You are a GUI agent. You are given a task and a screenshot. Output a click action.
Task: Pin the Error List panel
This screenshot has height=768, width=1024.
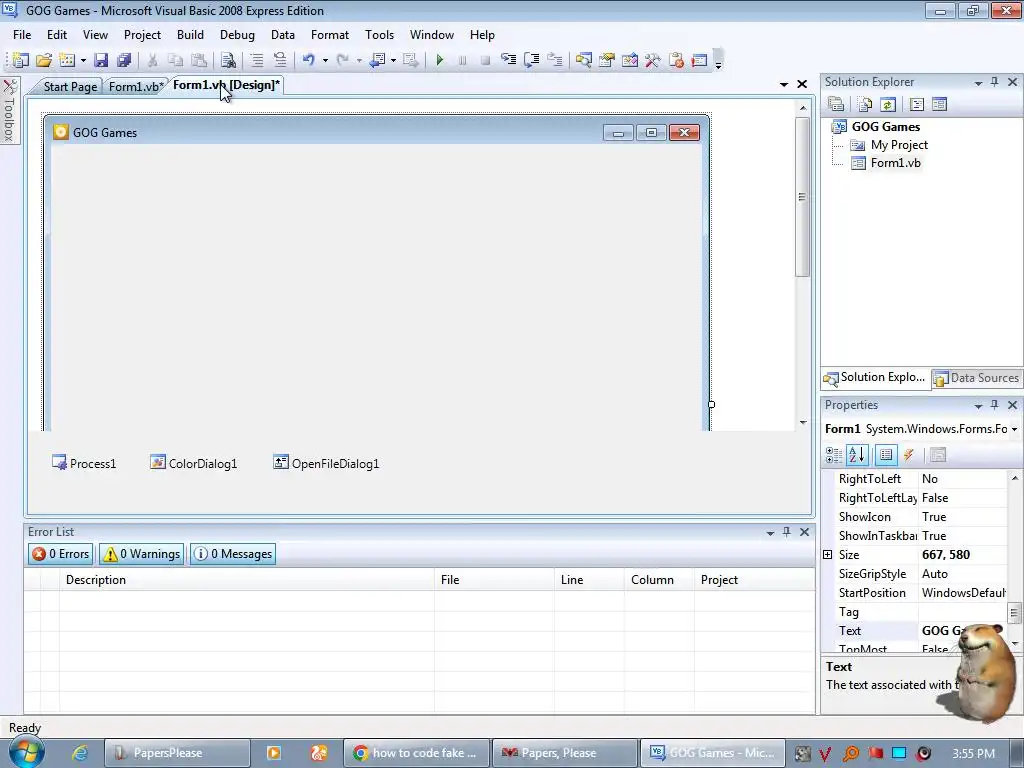786,532
